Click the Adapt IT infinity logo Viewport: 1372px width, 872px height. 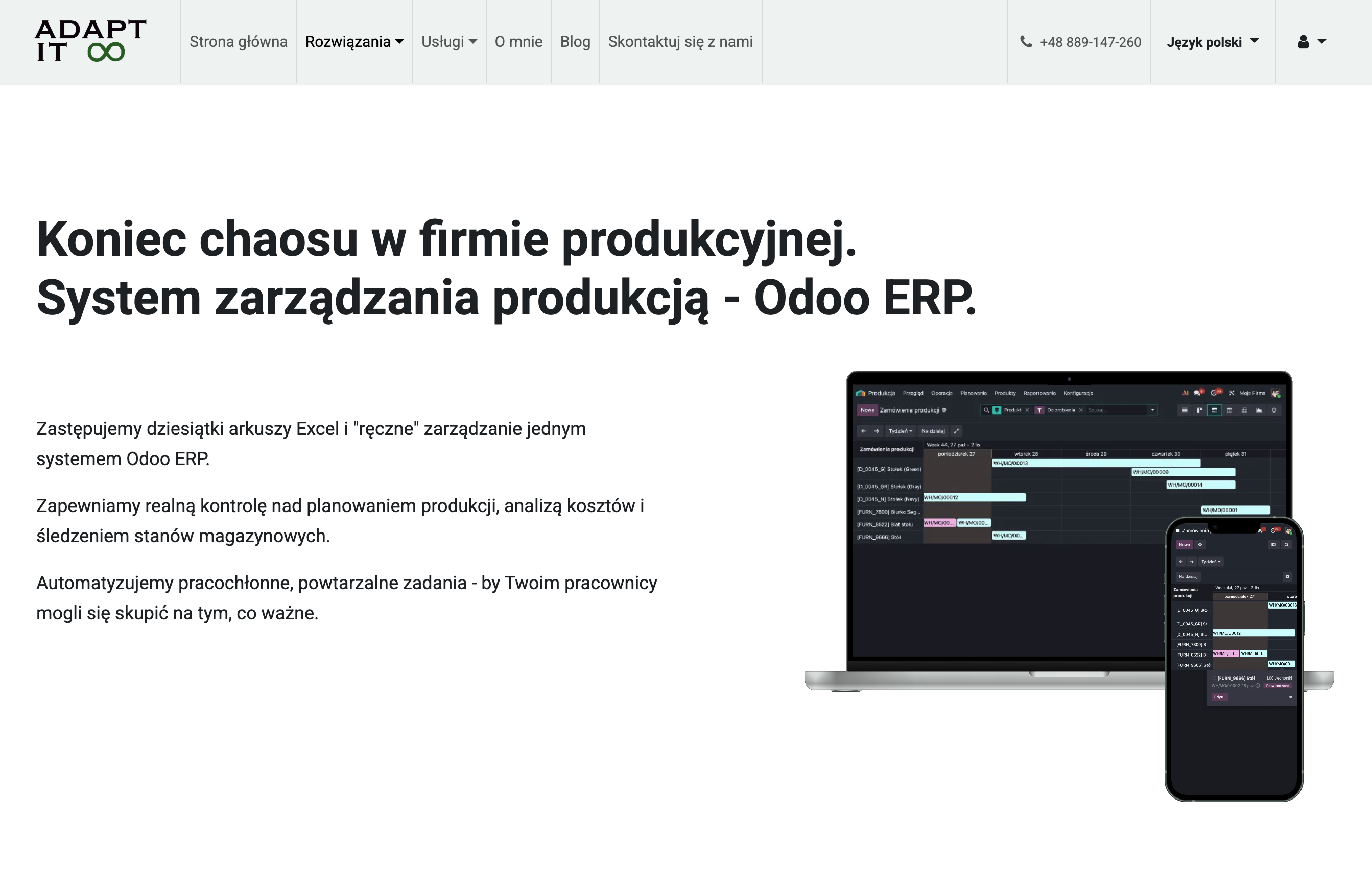coord(90,40)
